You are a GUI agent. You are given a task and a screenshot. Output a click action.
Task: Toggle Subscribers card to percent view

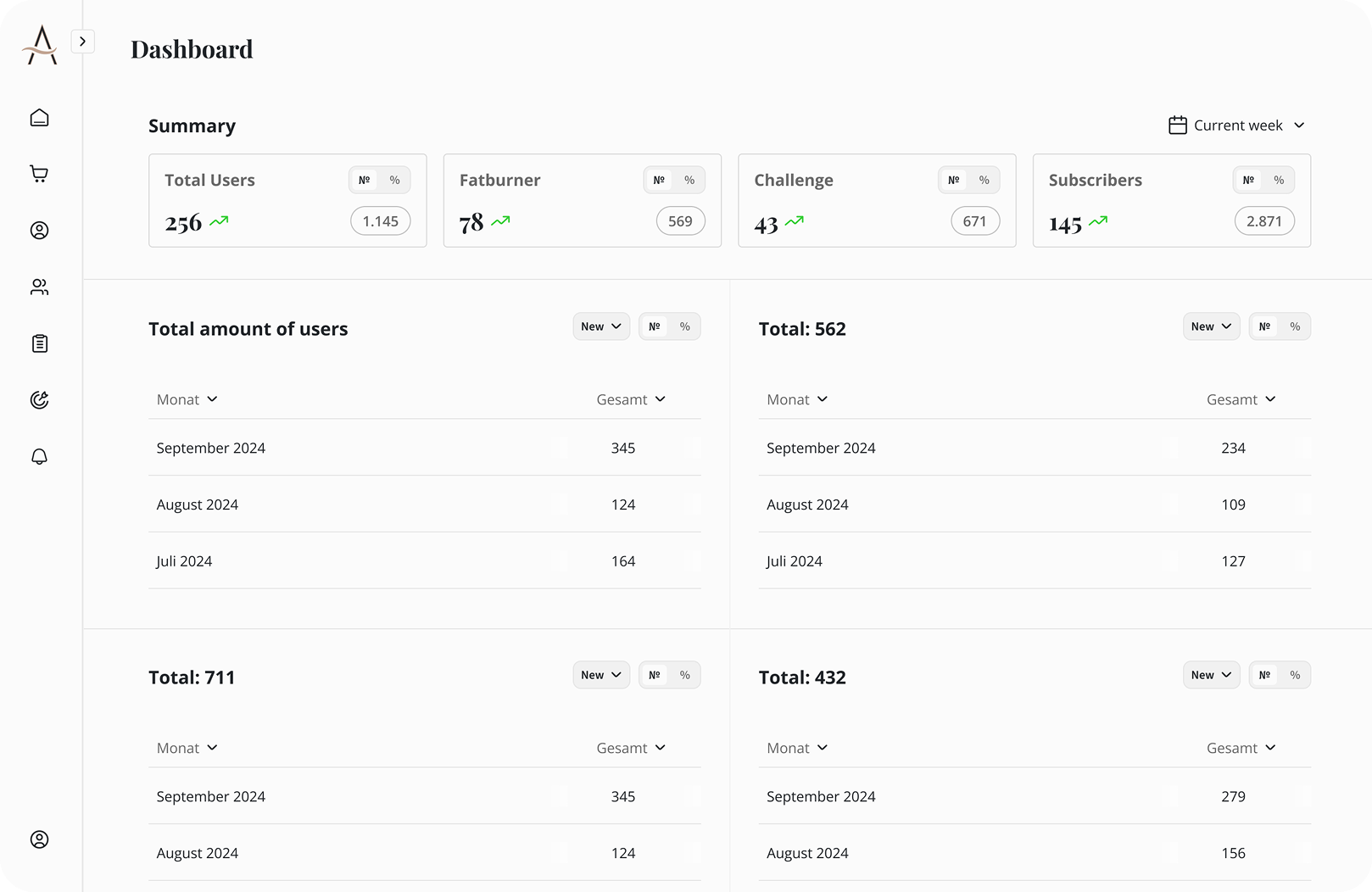1279,180
